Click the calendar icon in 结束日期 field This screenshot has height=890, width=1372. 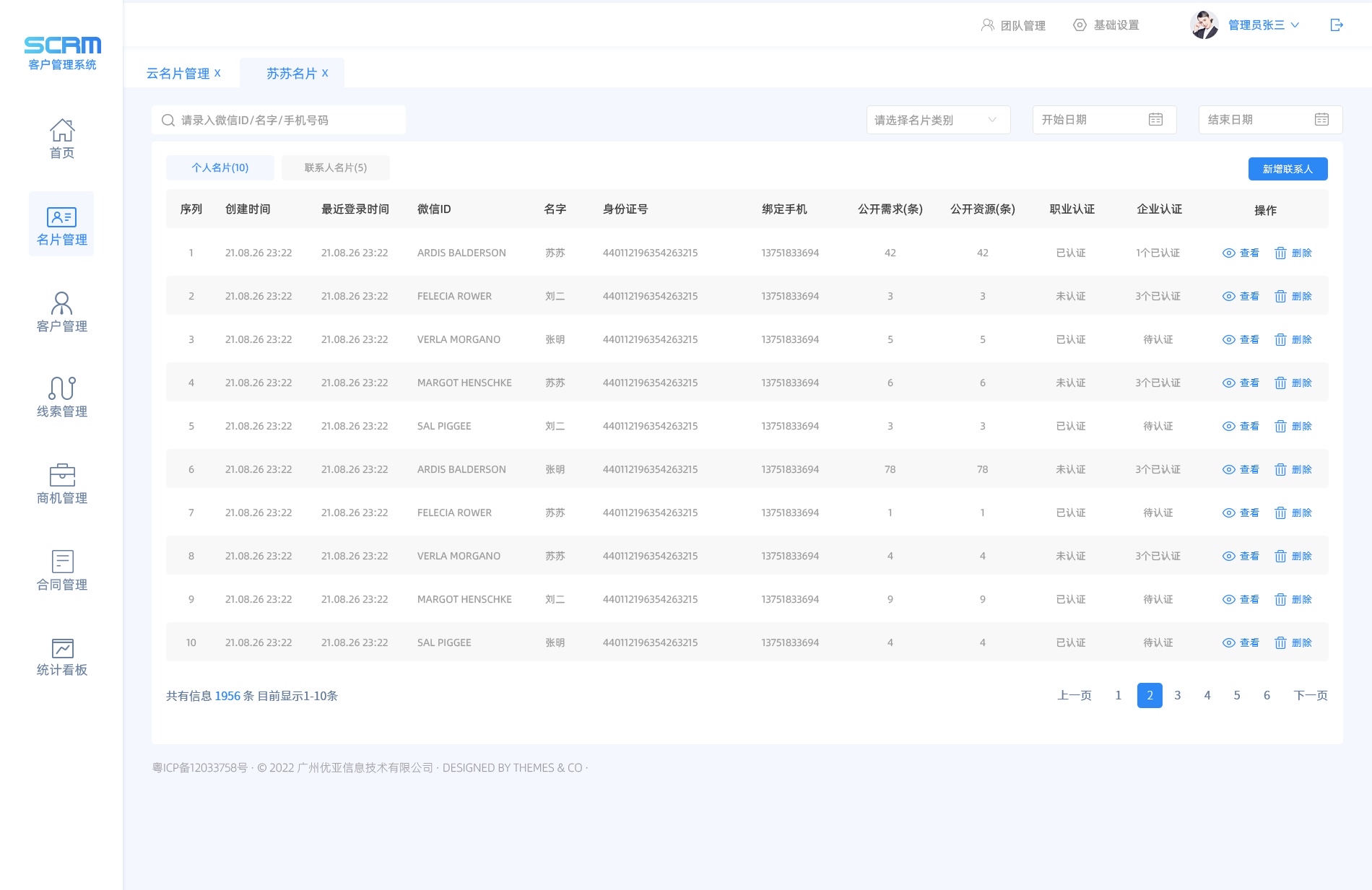coord(1321,120)
